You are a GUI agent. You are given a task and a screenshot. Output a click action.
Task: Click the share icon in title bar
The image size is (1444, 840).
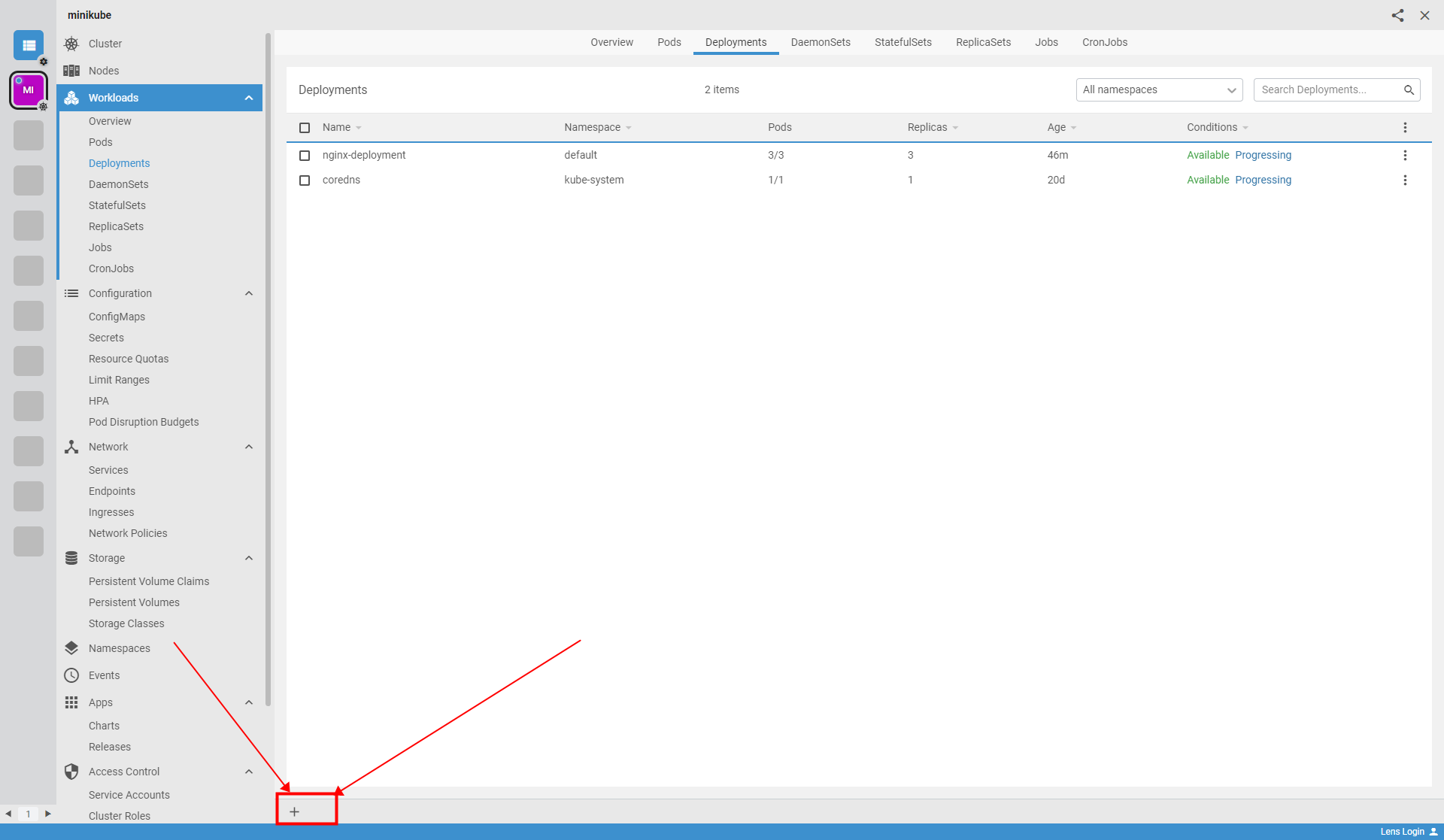click(1397, 15)
